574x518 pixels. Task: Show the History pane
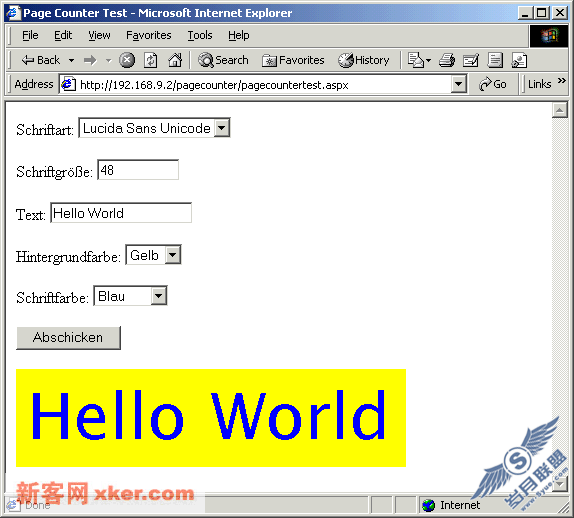(x=364, y=60)
